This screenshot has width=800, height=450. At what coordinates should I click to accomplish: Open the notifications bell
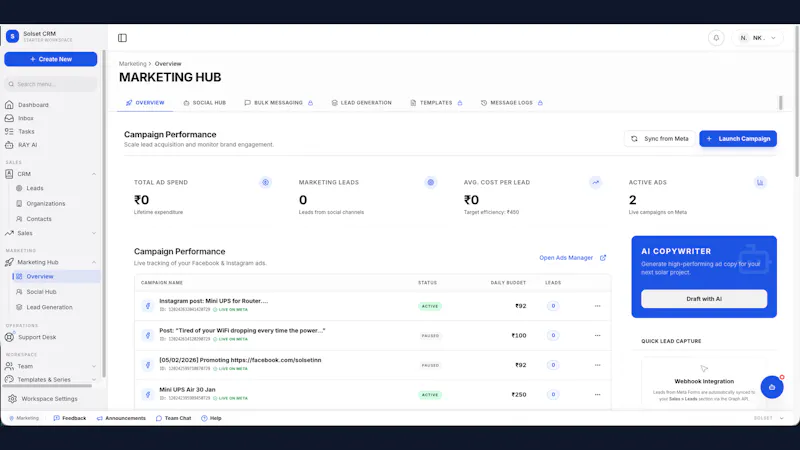click(716, 38)
